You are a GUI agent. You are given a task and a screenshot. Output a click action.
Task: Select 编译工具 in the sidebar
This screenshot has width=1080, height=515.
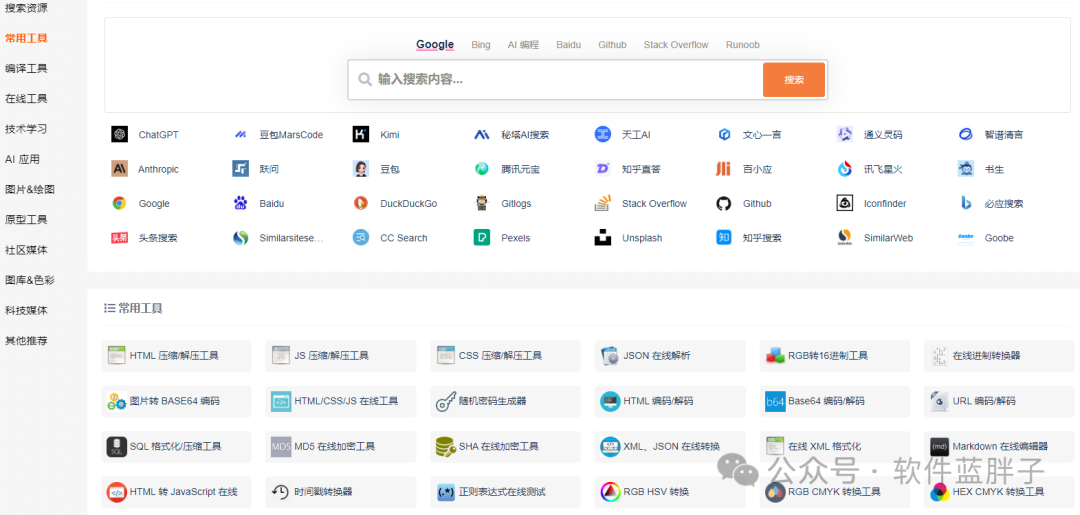26,68
